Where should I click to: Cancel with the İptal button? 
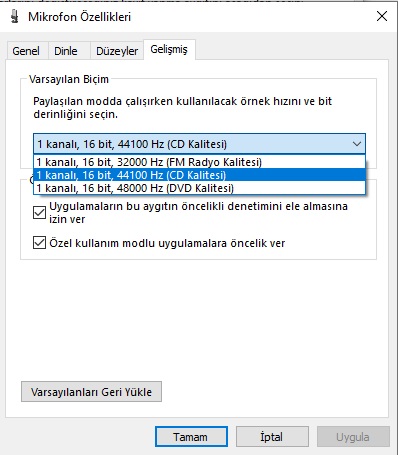(272, 437)
